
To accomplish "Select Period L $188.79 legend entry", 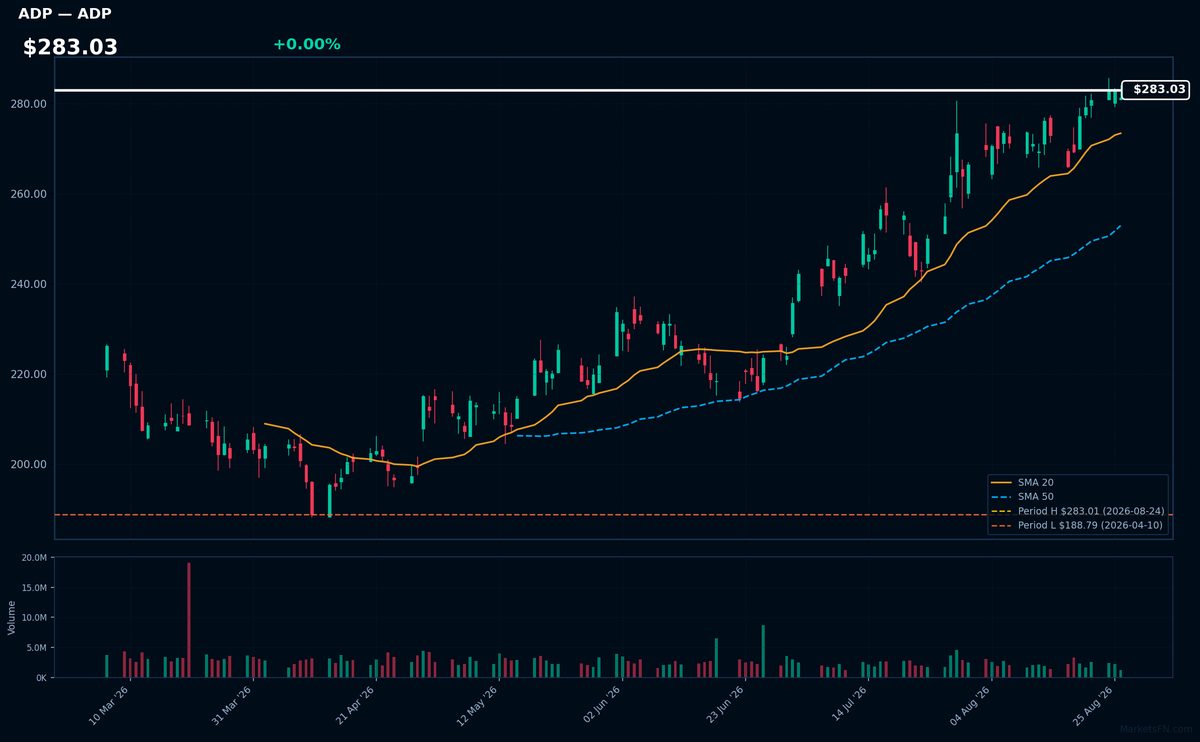I will [1078, 524].
